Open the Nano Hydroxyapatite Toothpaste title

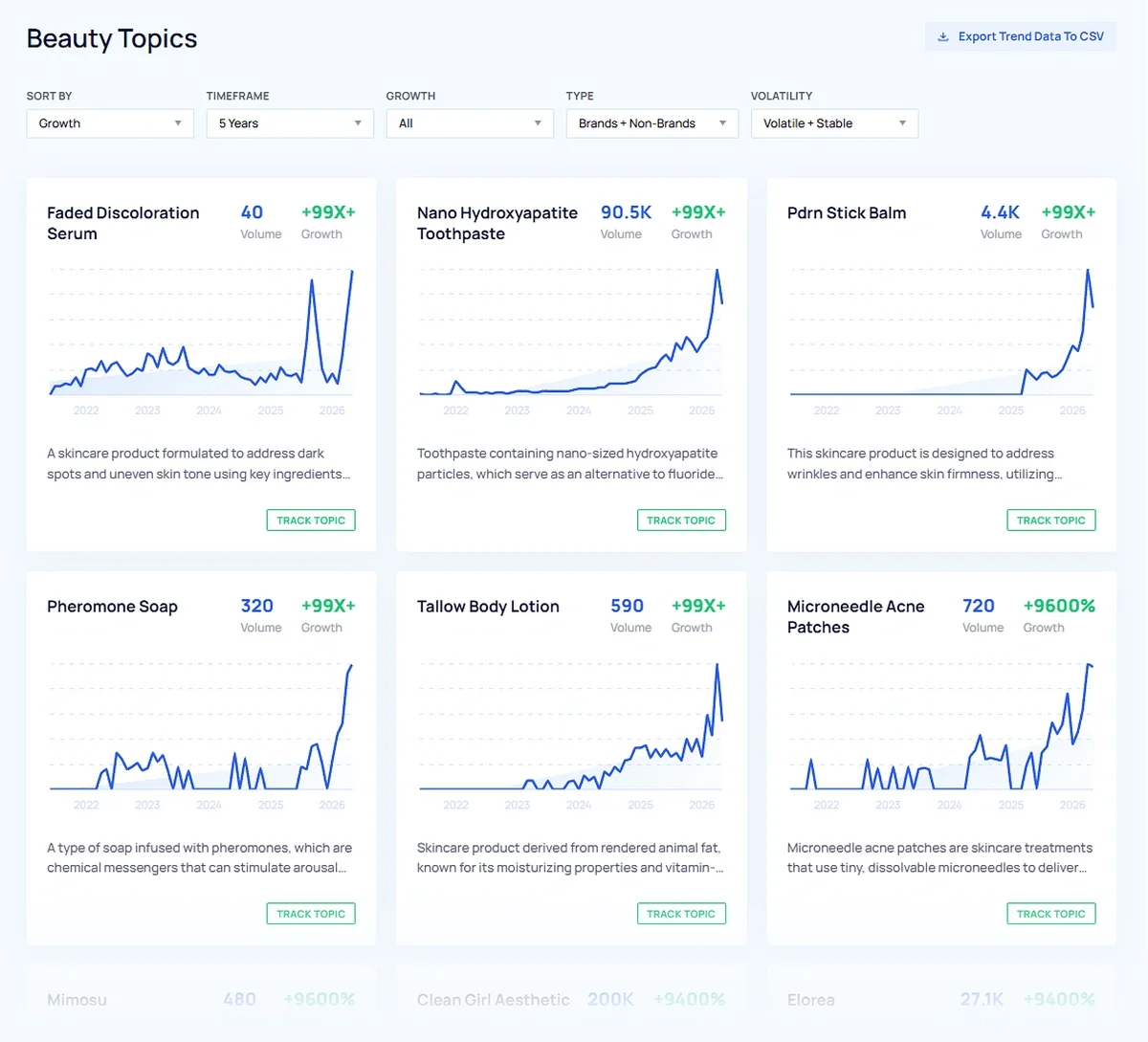pyautogui.click(x=497, y=223)
